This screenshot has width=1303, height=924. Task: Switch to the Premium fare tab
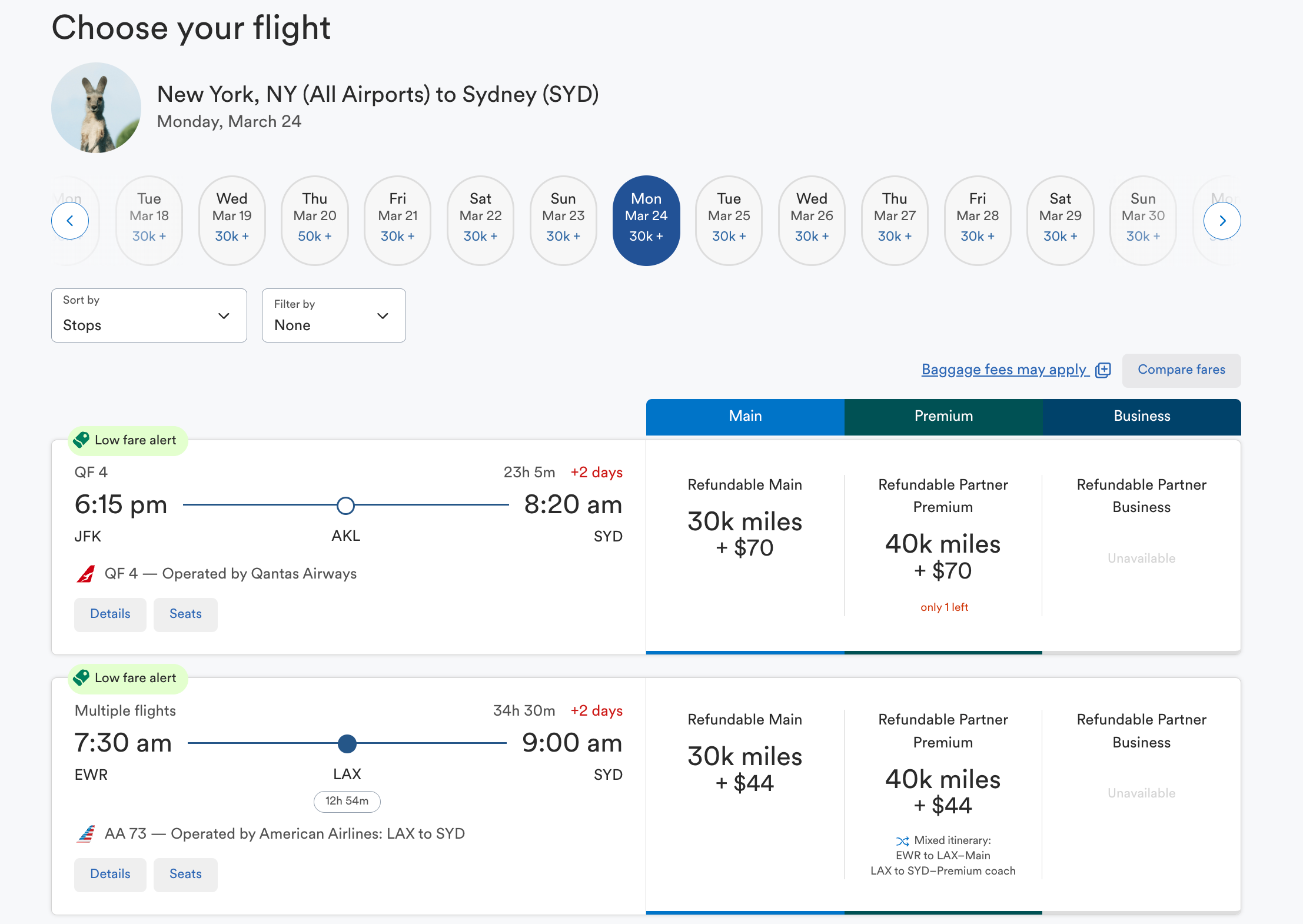tap(943, 417)
